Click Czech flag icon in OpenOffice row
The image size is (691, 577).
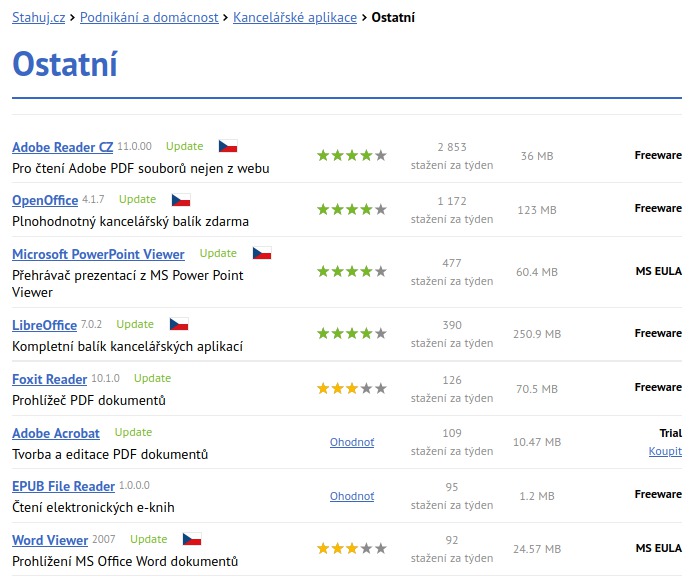coord(181,200)
